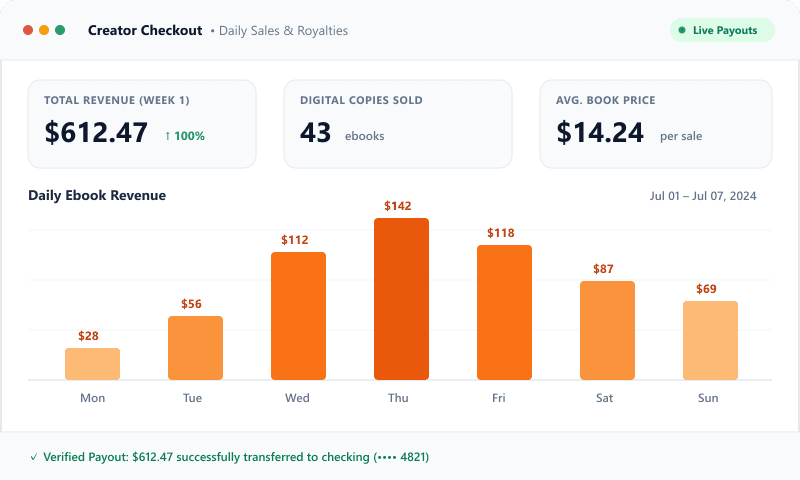
Task: Click the Tue axis label
Action: click(192, 398)
